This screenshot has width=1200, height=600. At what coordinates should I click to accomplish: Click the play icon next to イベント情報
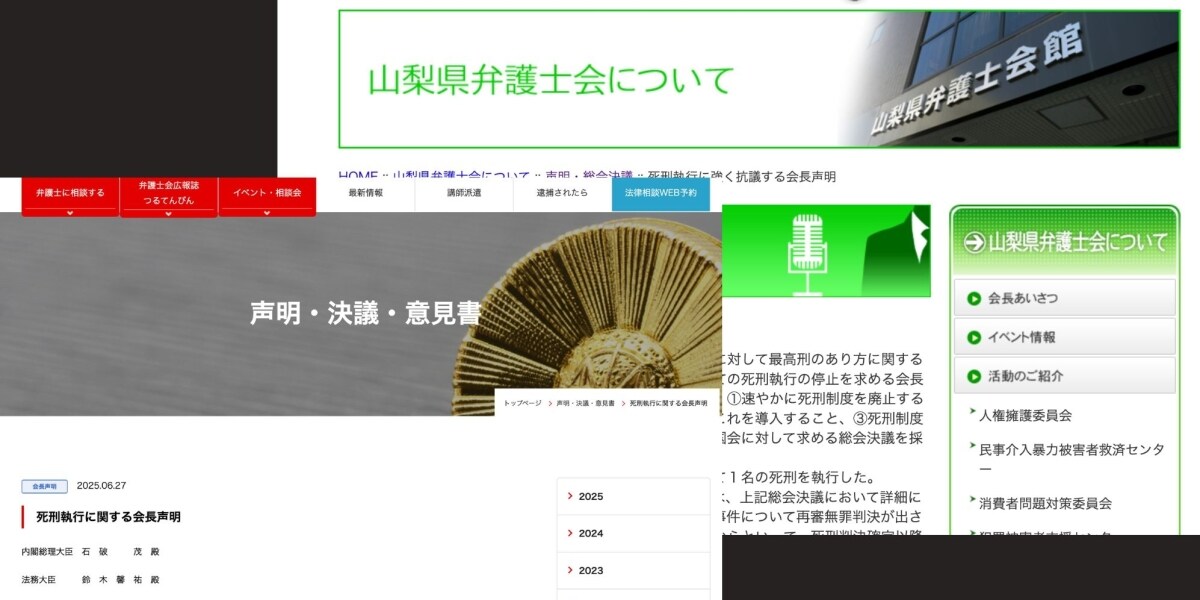tap(972, 337)
